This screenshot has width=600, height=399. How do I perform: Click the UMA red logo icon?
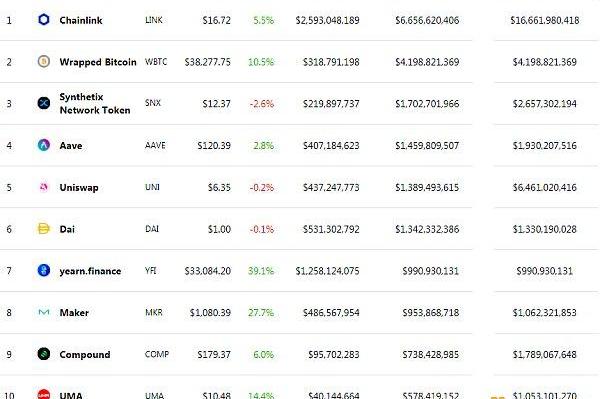(x=44, y=394)
